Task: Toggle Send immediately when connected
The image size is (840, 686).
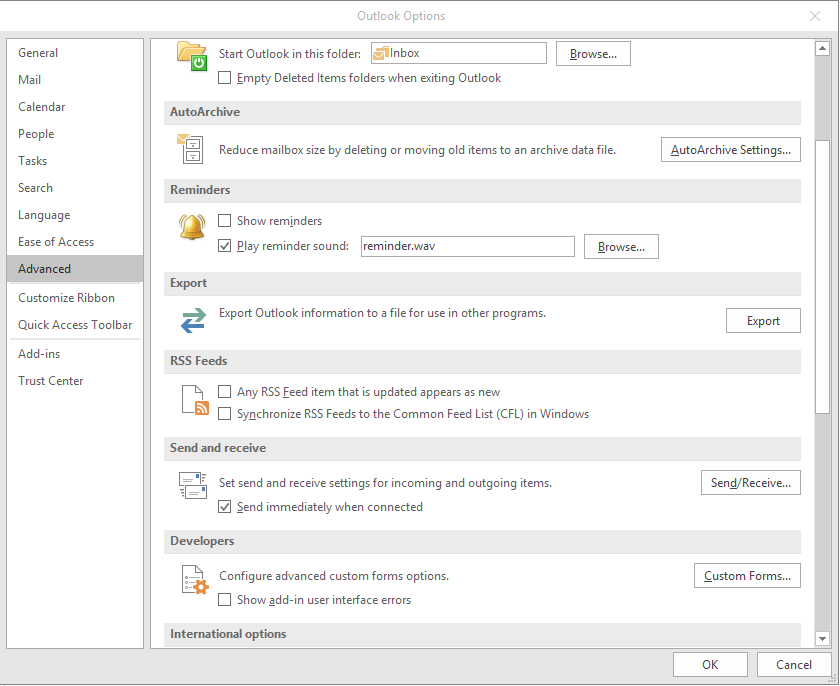Action: pos(225,507)
